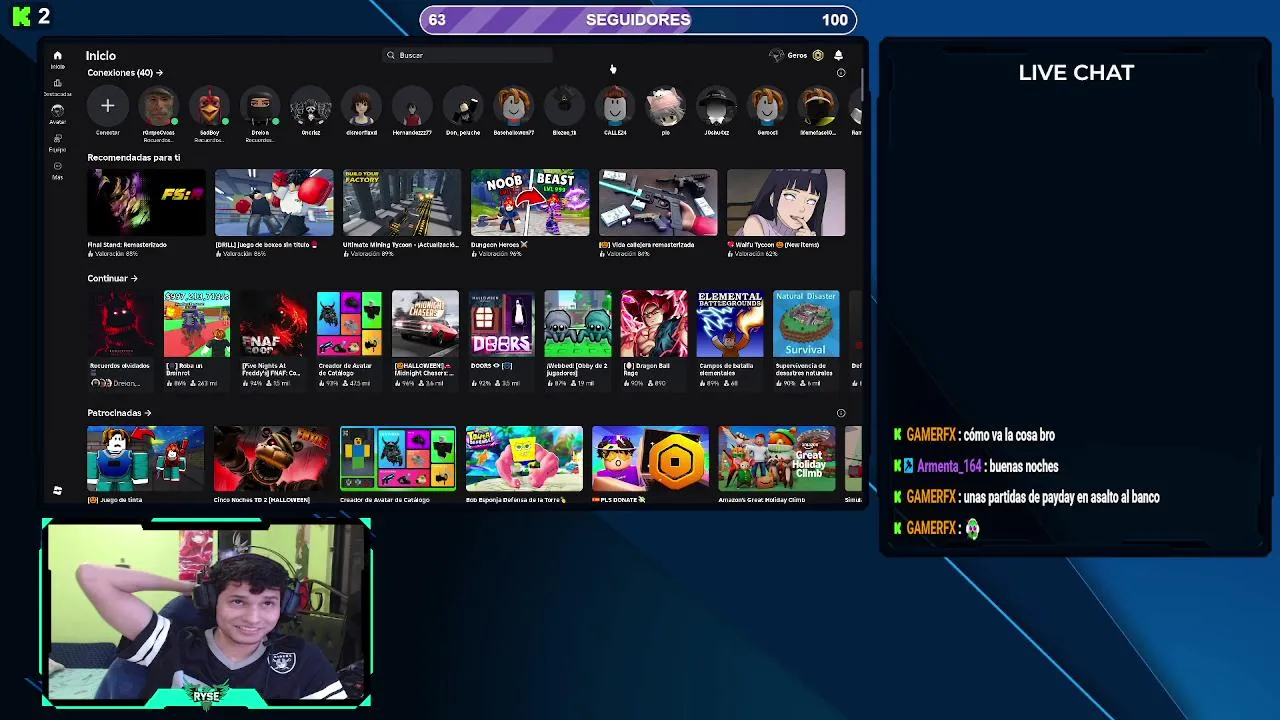Open sponsored Creador de Avatar de Catálogo
Screen dimensions: 1280x720
398,459
